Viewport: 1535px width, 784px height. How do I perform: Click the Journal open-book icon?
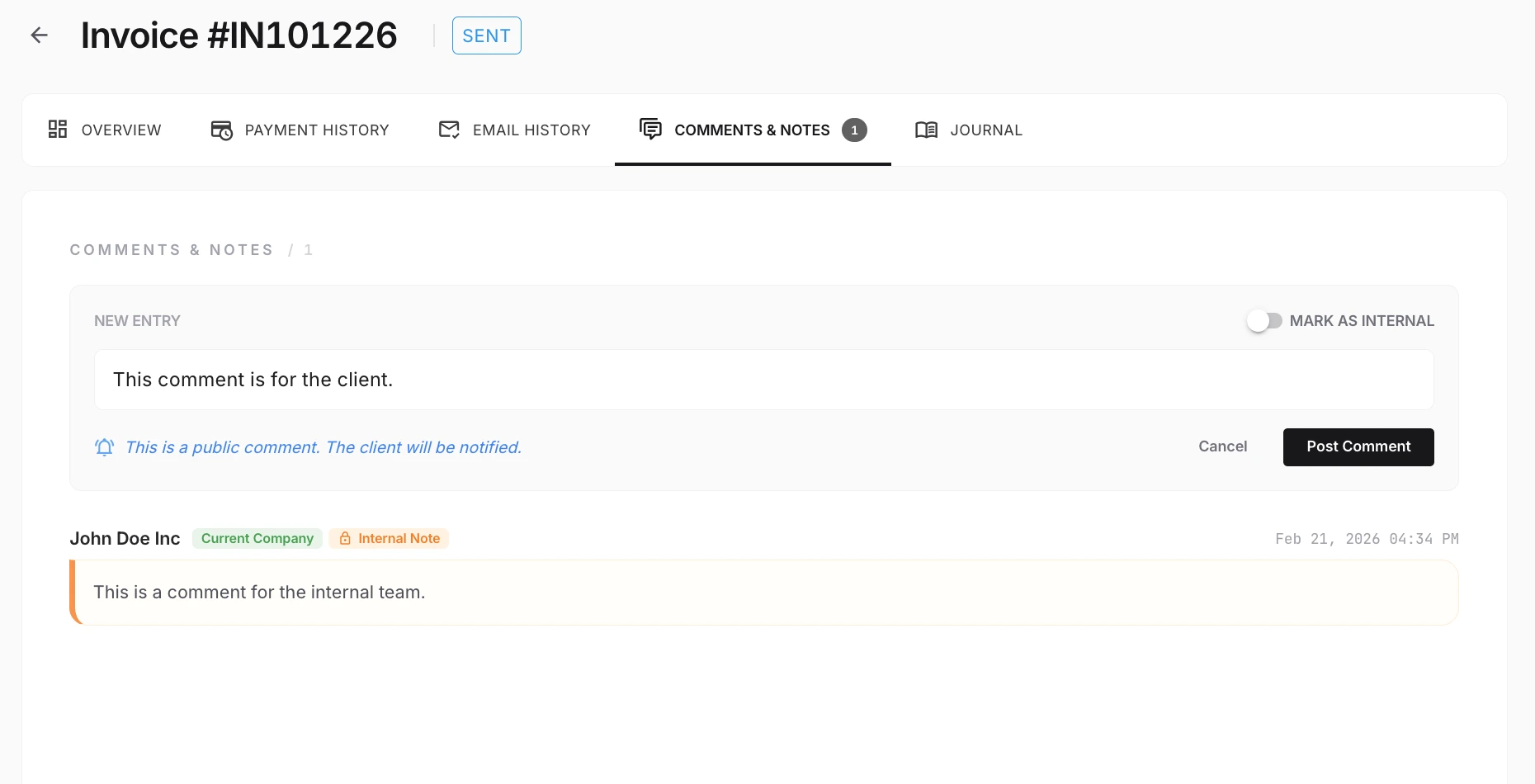(926, 130)
